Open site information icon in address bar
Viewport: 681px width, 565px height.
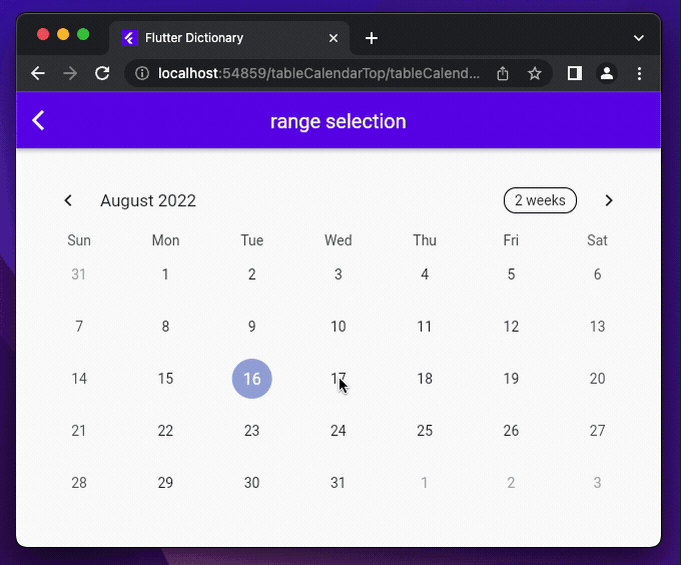tap(142, 73)
